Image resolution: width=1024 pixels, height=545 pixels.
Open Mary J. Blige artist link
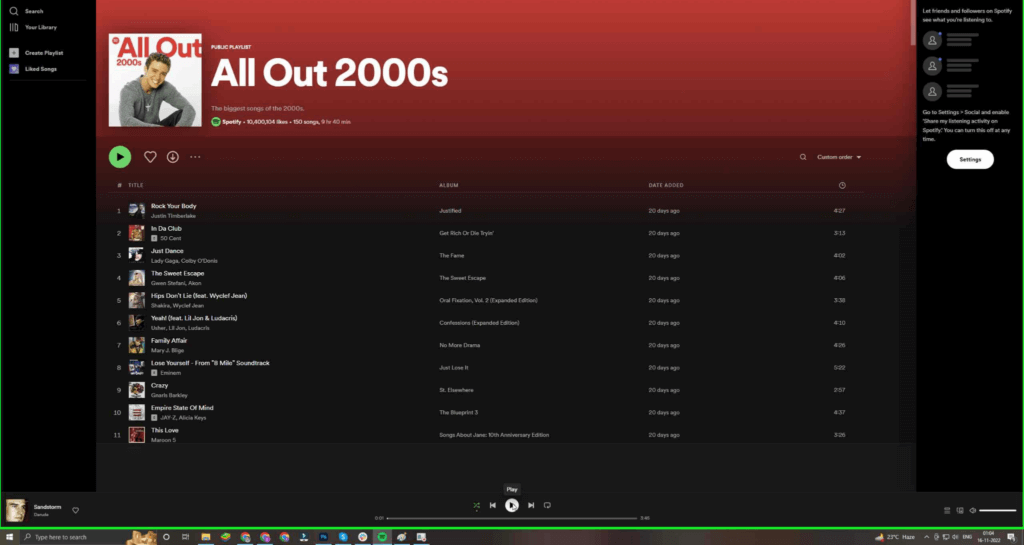point(167,350)
